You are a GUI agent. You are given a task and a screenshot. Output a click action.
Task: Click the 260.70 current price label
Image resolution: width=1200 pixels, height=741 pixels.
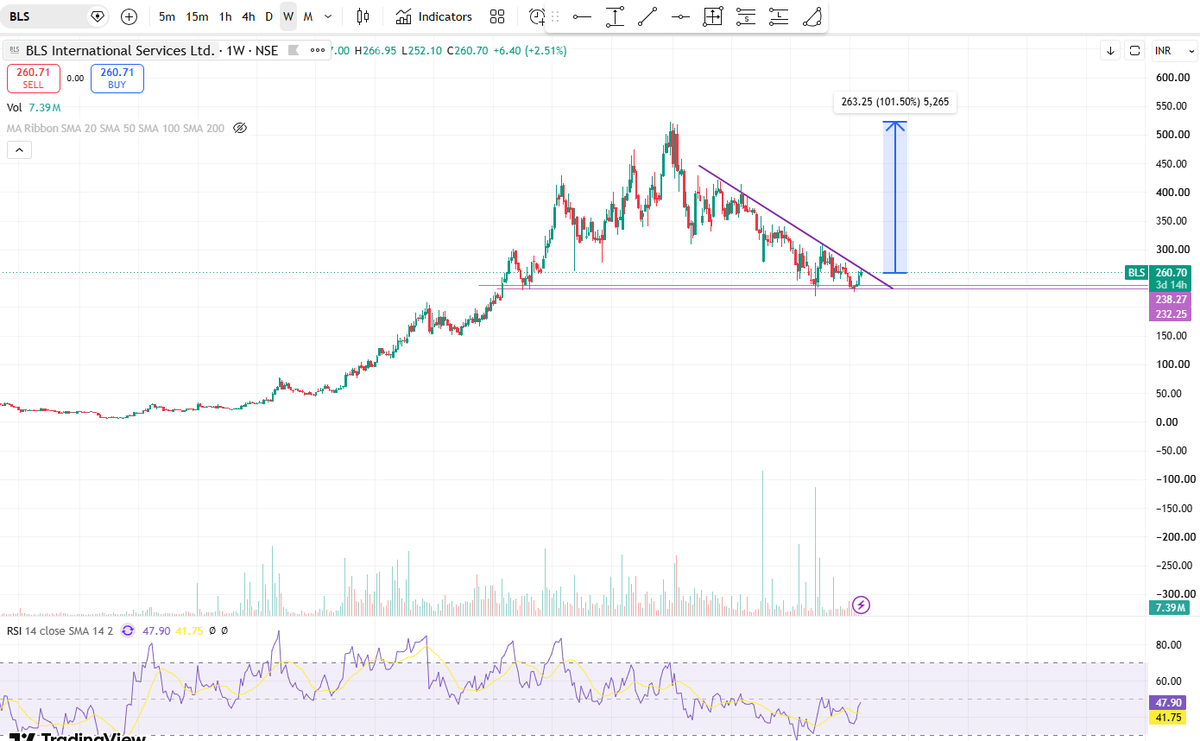pyautogui.click(x=1170, y=272)
